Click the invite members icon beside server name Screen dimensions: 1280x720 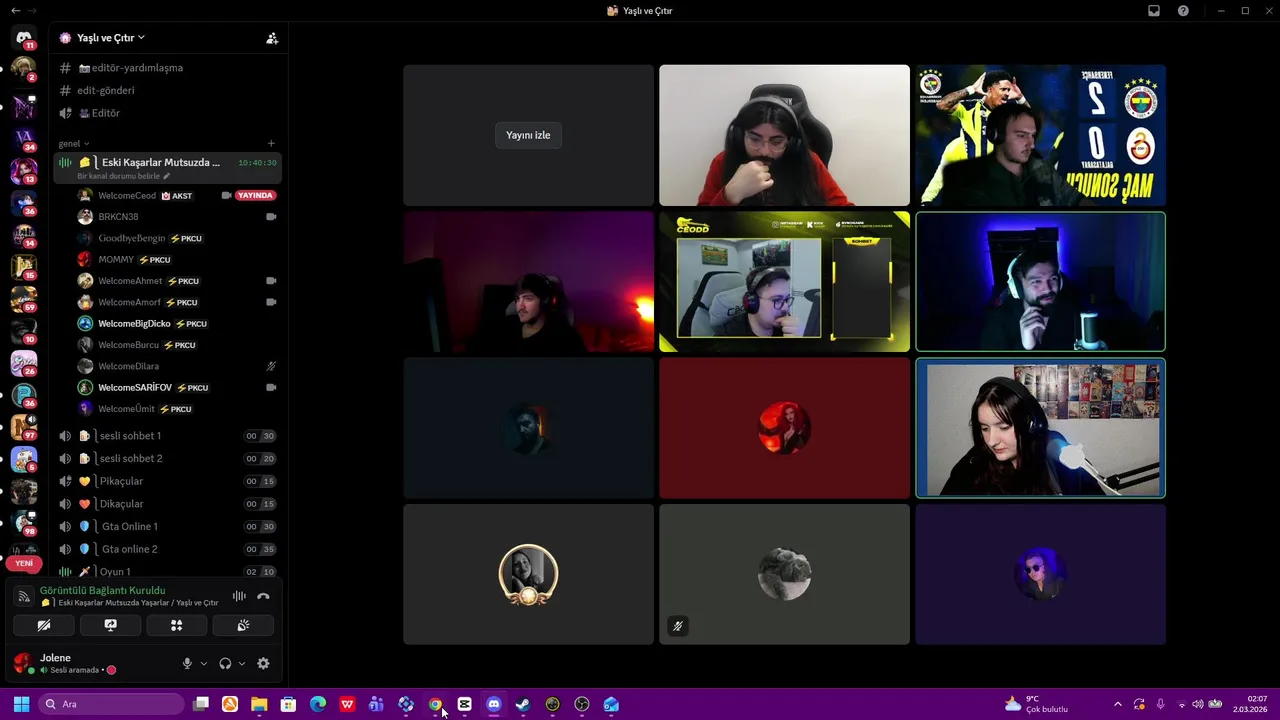click(x=272, y=38)
